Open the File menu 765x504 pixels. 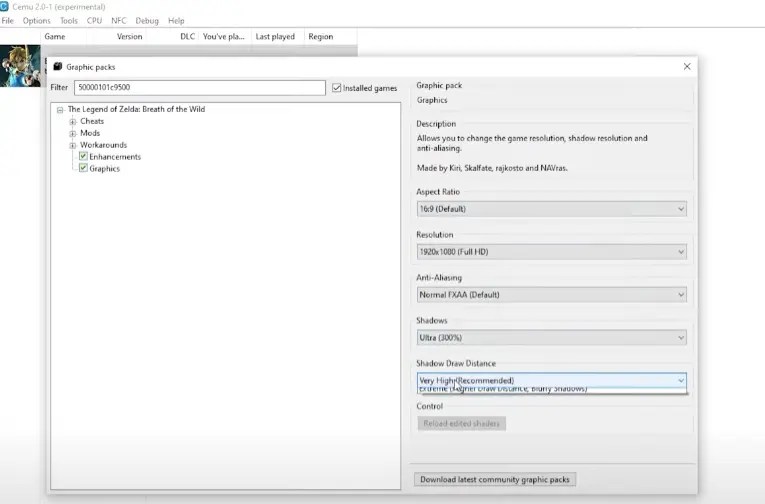[x=7, y=20]
